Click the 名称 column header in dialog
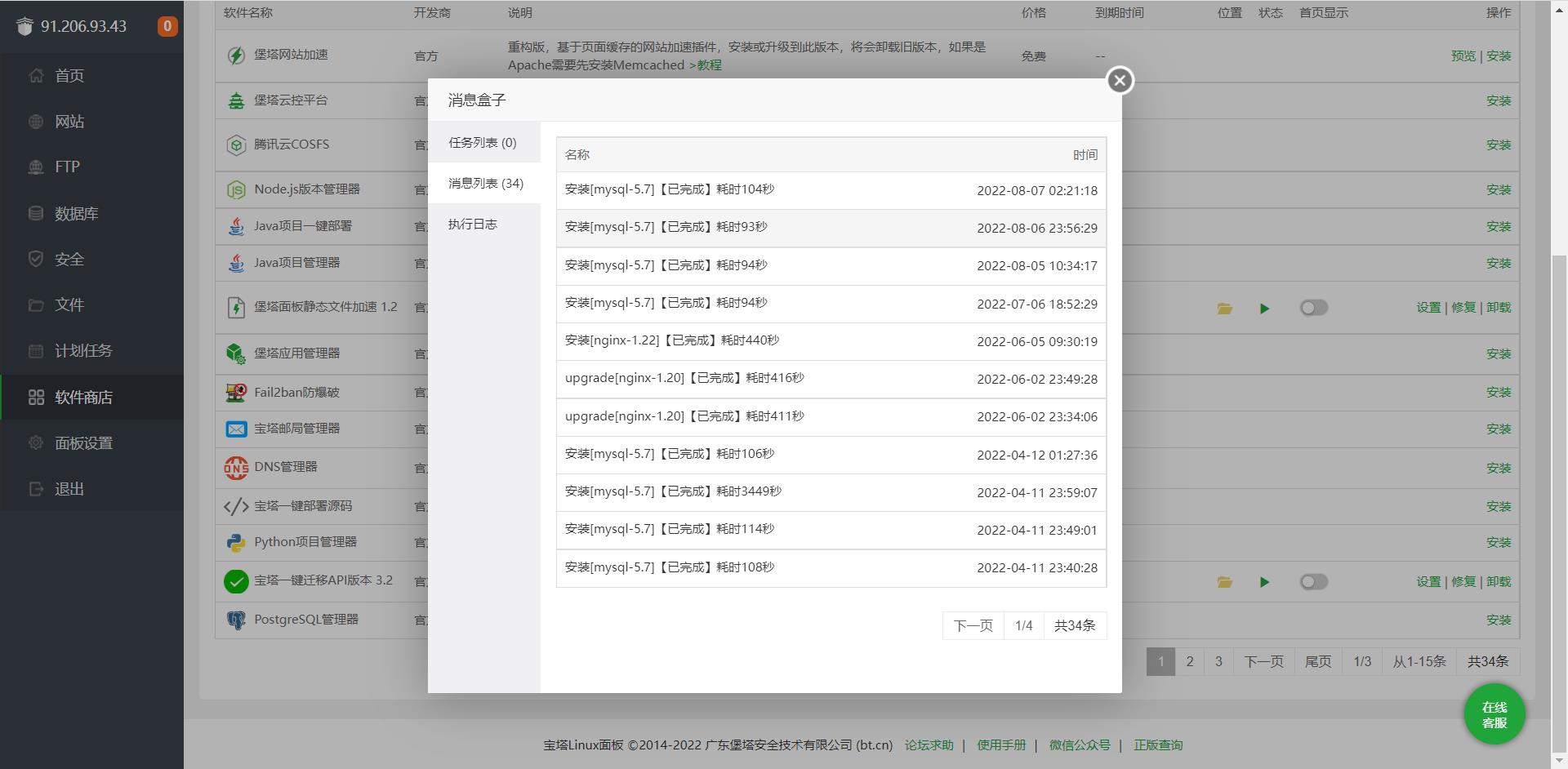Image resolution: width=1568 pixels, height=769 pixels. 577,154
